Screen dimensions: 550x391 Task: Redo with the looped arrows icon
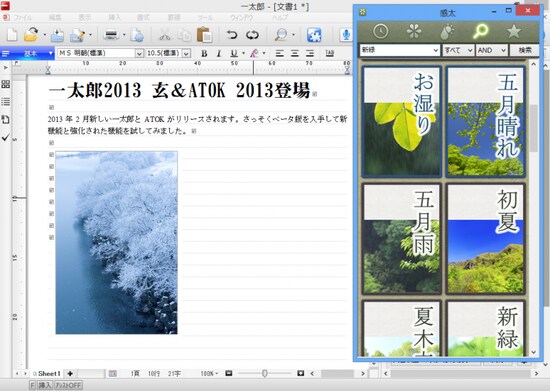(x=252, y=35)
